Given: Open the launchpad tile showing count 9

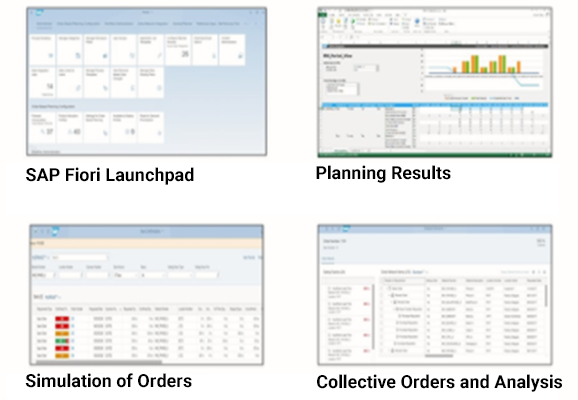Looking at the screenshot, I should (123, 127).
